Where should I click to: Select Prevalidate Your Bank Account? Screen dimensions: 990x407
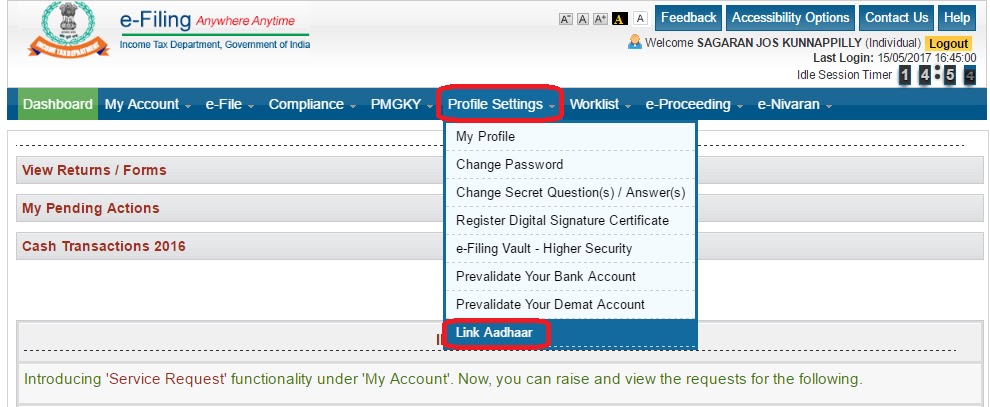pyautogui.click(x=571, y=276)
